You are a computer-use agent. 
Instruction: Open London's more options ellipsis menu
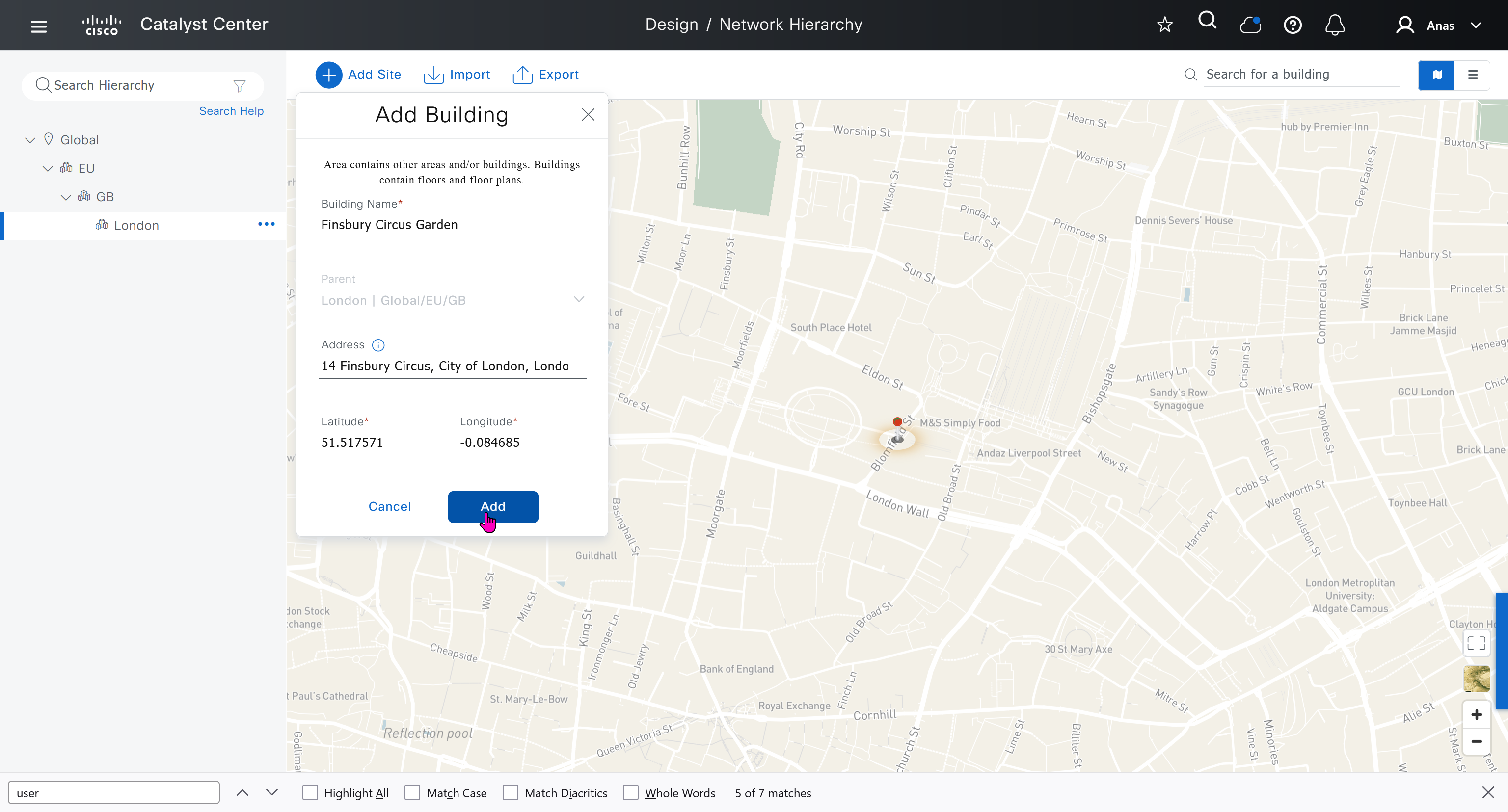point(267,225)
